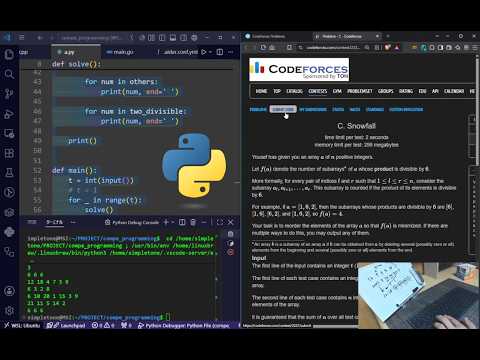Open panel tabs overflow ellipsis

click(73, 222)
